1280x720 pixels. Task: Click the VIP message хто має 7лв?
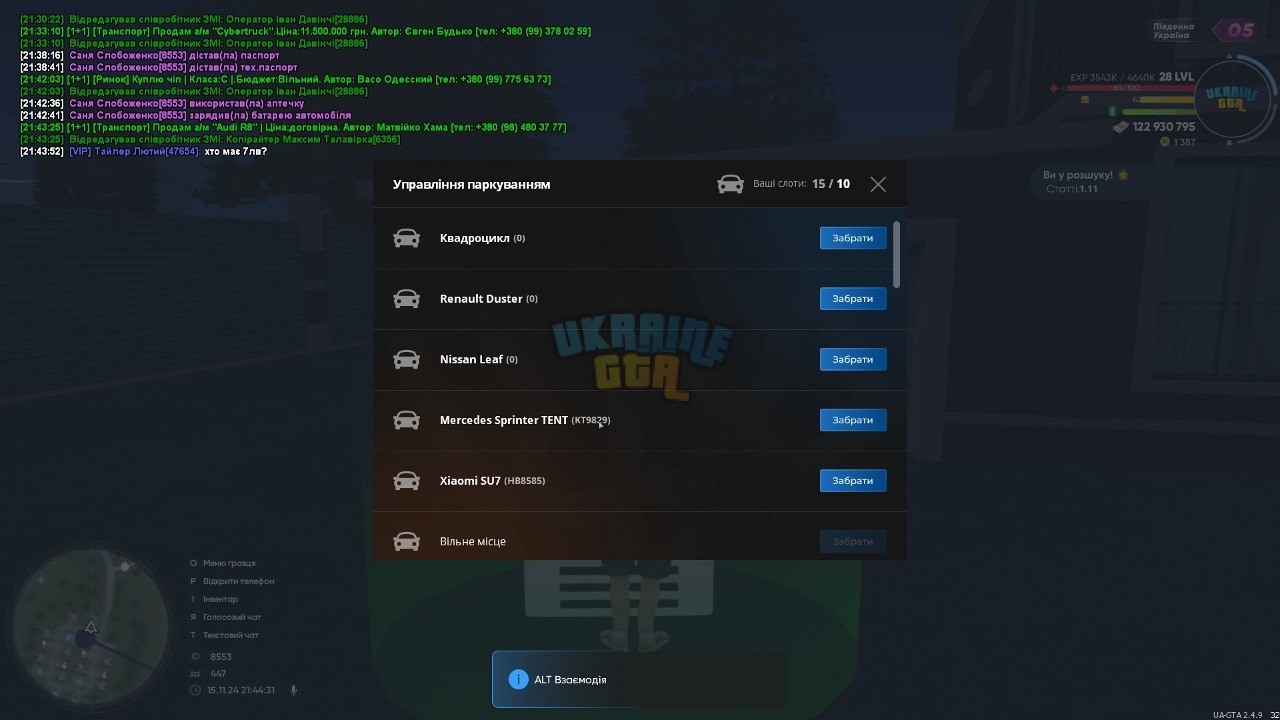point(144,151)
